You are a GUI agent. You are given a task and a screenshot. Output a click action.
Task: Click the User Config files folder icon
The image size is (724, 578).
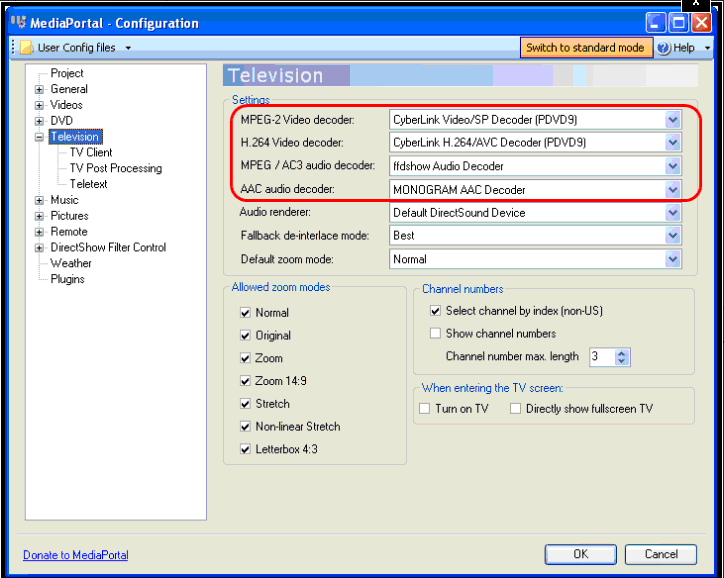pos(26,48)
